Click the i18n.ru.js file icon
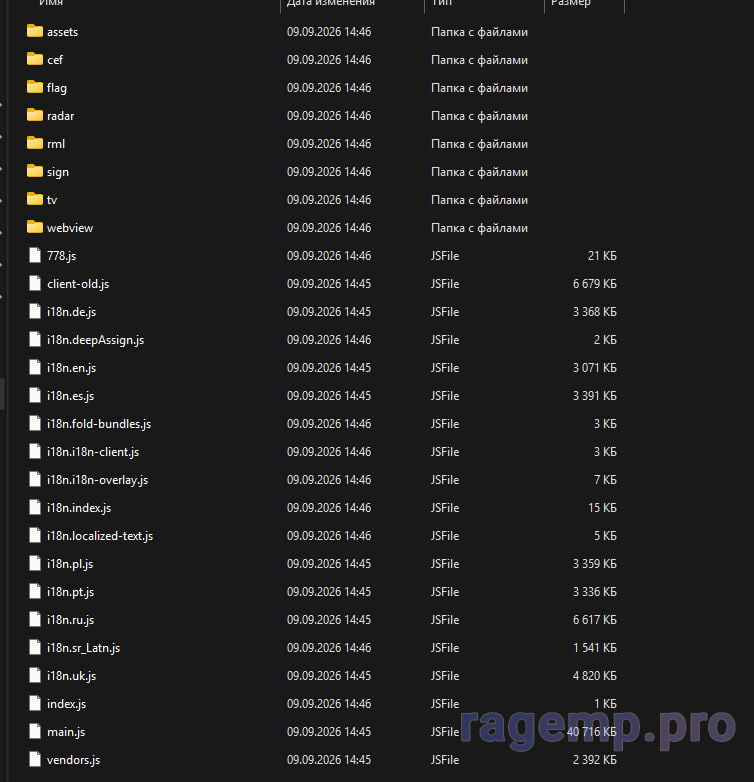The width and height of the screenshot is (754, 782). pyautogui.click(x=35, y=619)
